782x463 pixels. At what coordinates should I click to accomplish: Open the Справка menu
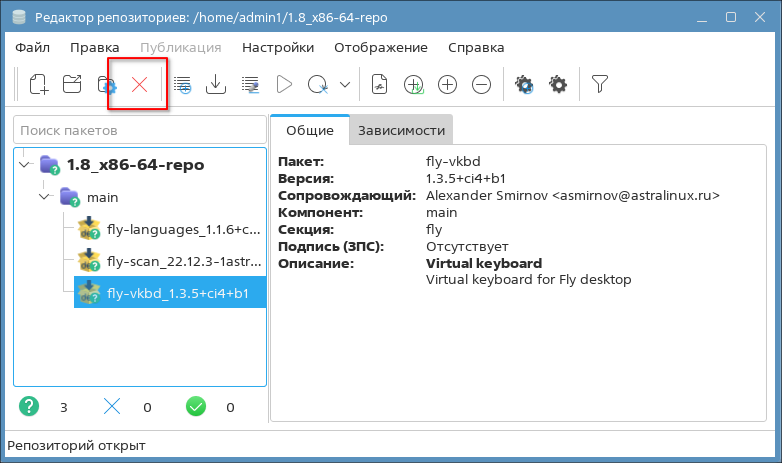point(476,47)
